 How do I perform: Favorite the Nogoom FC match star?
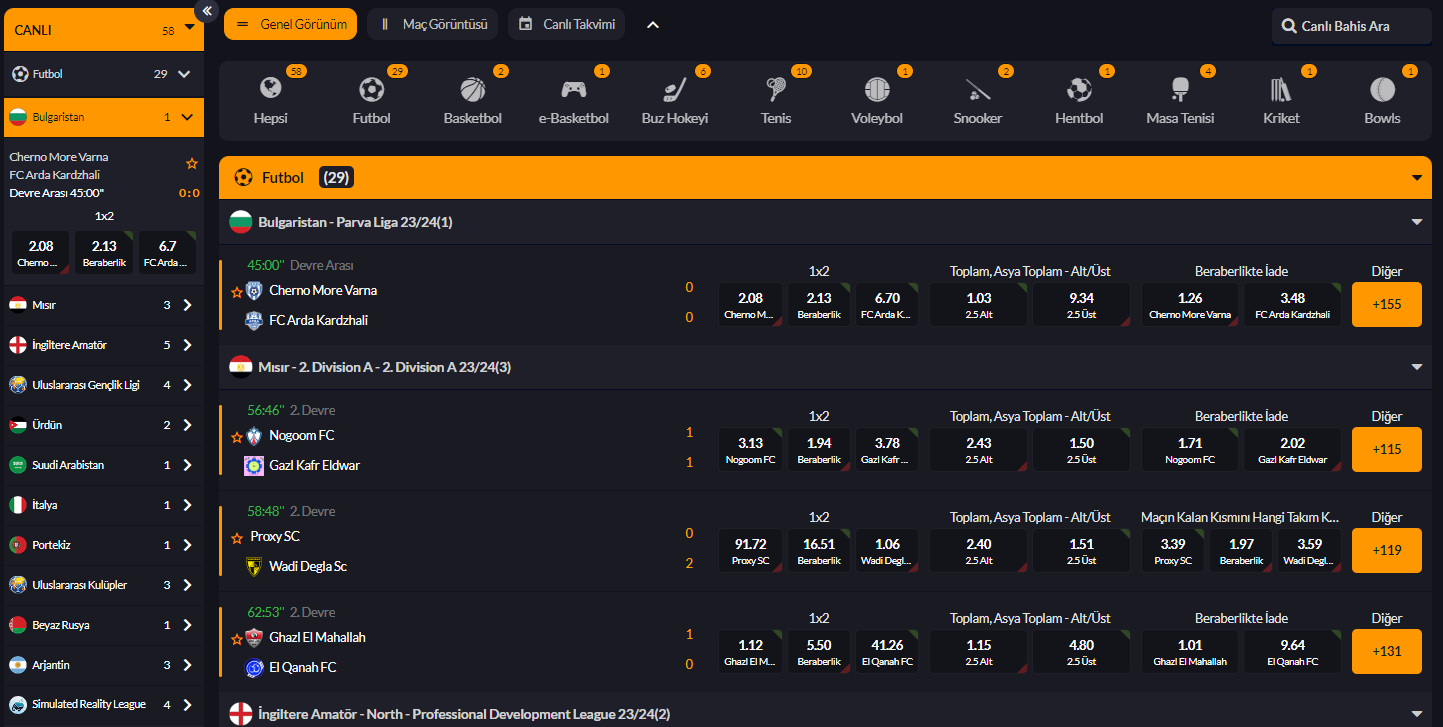[237, 437]
